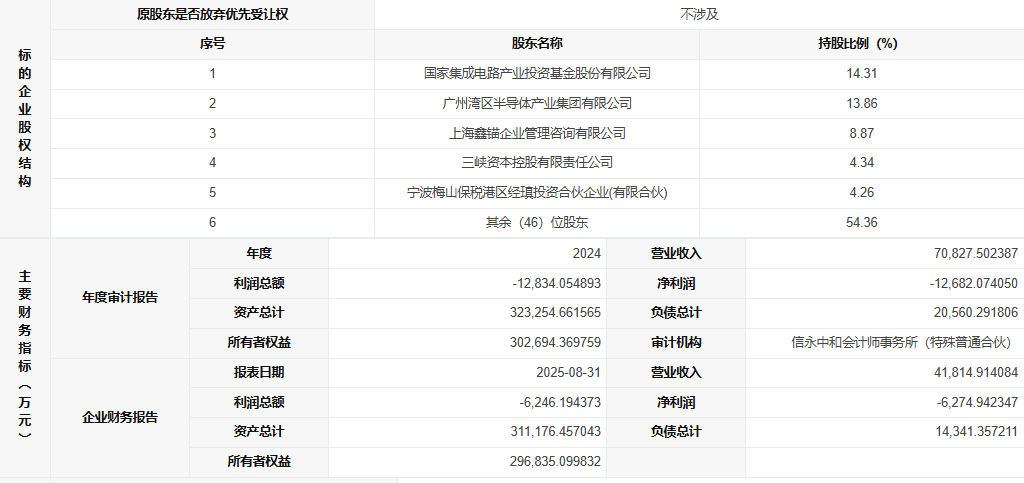This screenshot has width=1024, height=483.
Task: Click the 上海鑫锚企业管理咨询有限公司 cell
Action: [x=537, y=133]
